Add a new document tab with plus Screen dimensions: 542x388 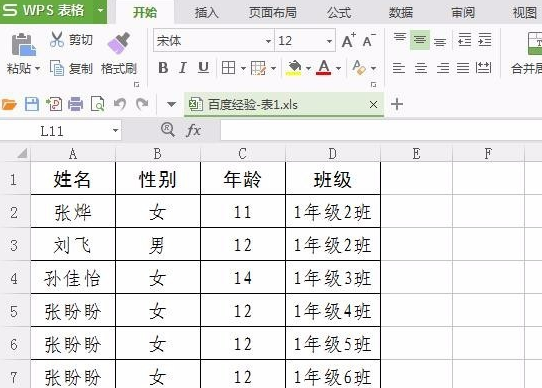[397, 104]
